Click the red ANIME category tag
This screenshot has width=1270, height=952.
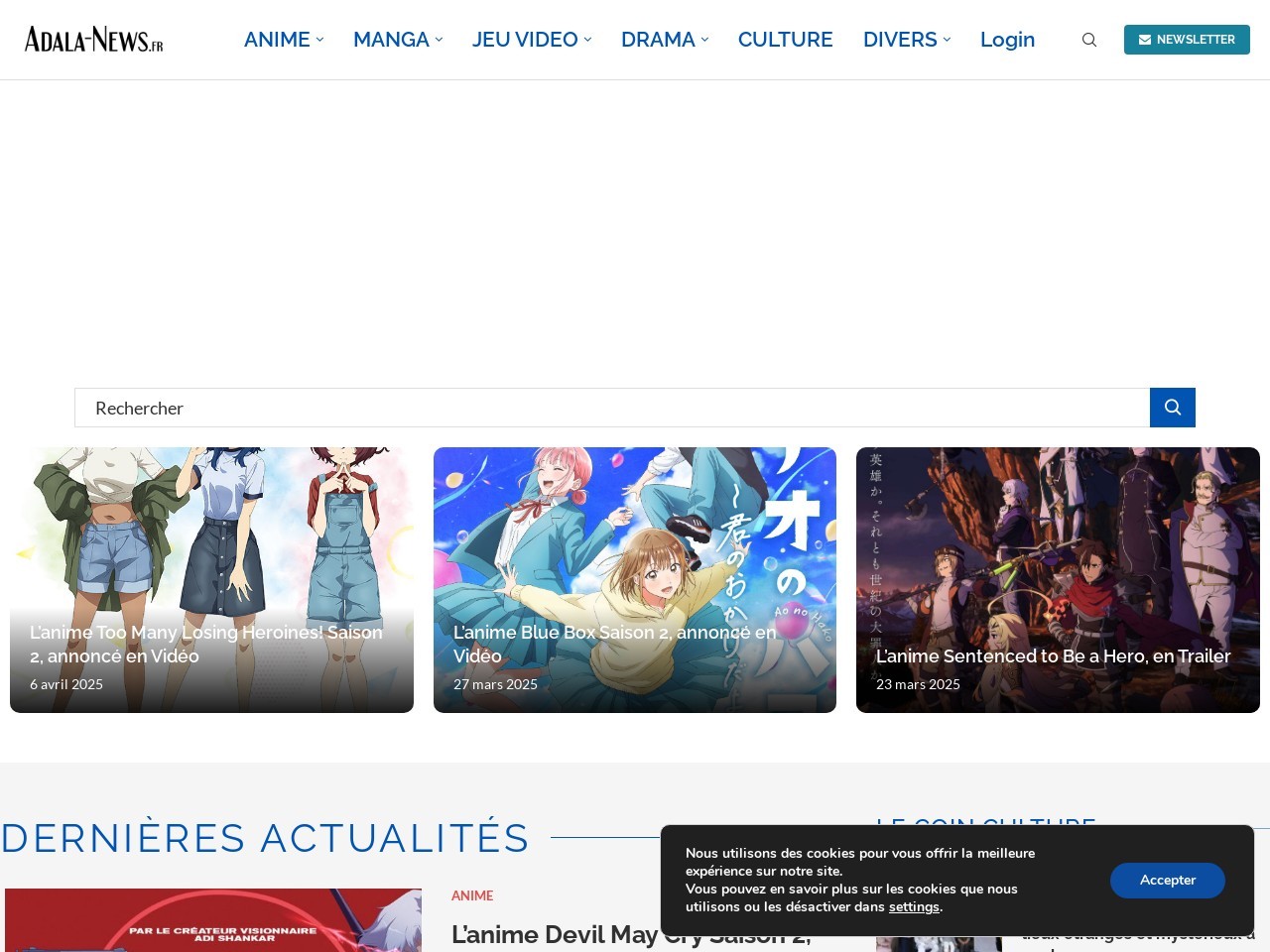[472, 895]
